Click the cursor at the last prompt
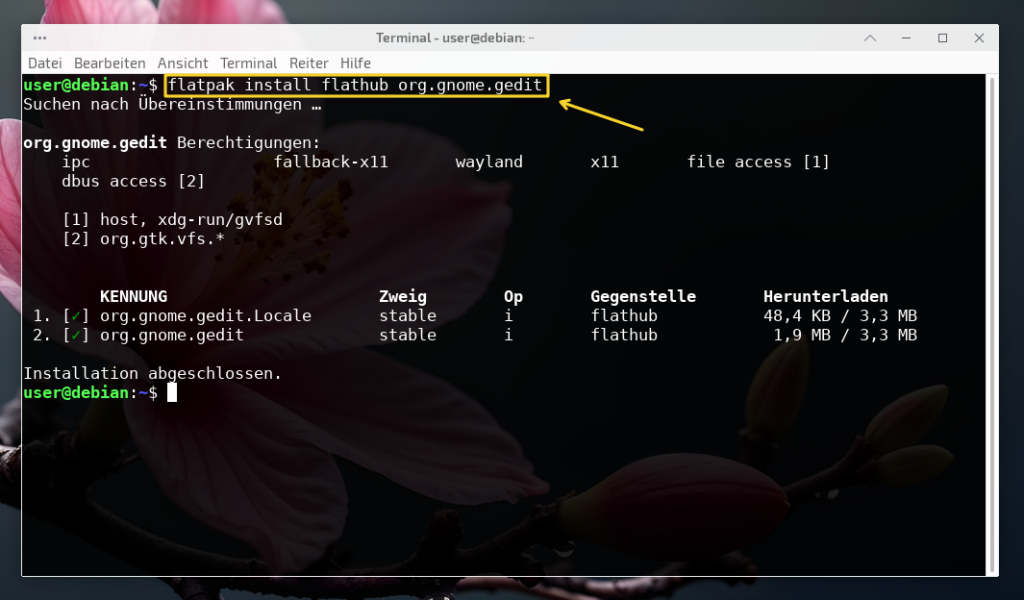 click(172, 393)
